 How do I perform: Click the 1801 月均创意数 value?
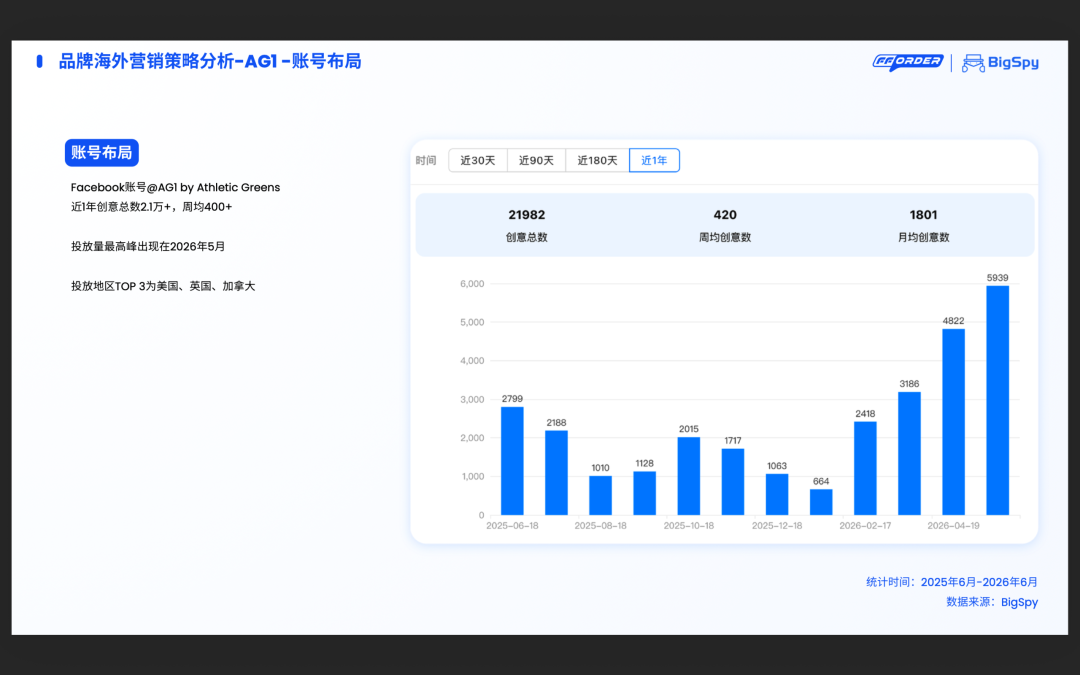924,215
